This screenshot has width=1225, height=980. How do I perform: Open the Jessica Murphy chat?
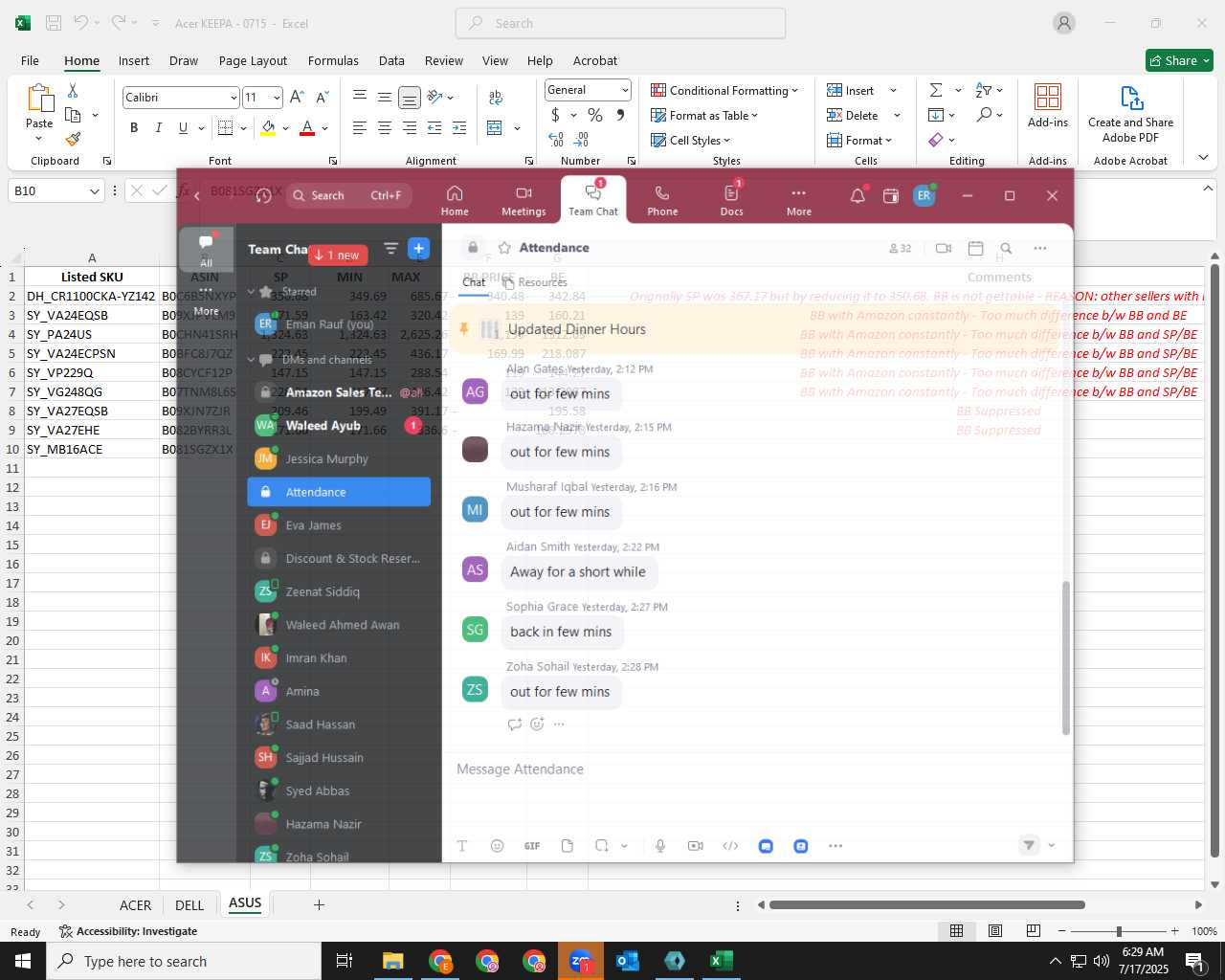[339, 459]
